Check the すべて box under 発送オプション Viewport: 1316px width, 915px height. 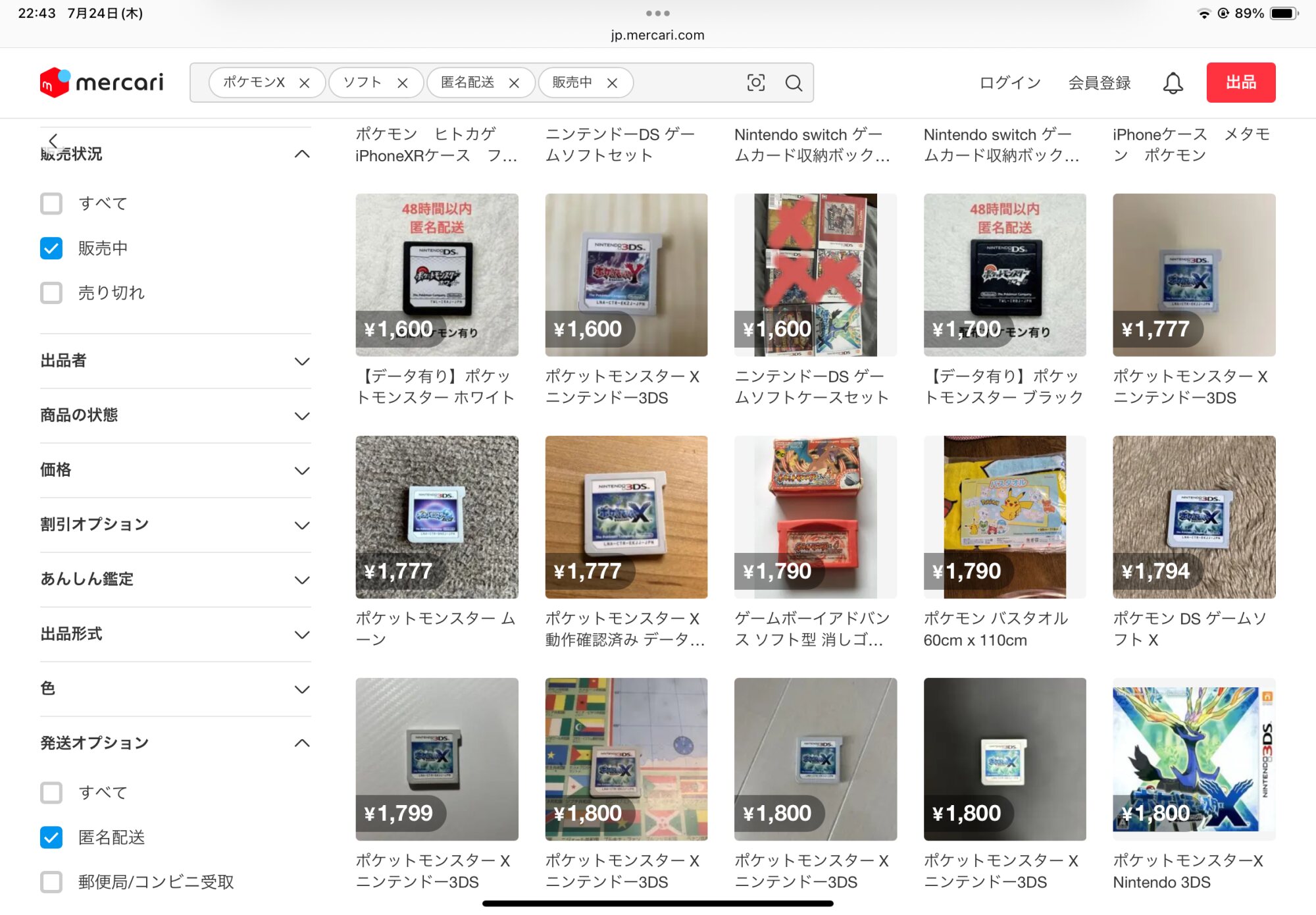[x=51, y=793]
